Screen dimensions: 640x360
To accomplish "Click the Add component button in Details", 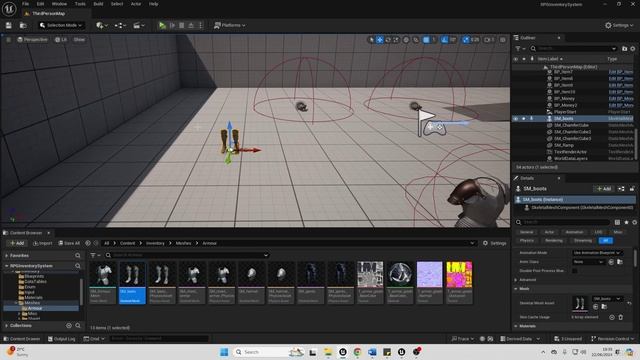I will pos(604,189).
